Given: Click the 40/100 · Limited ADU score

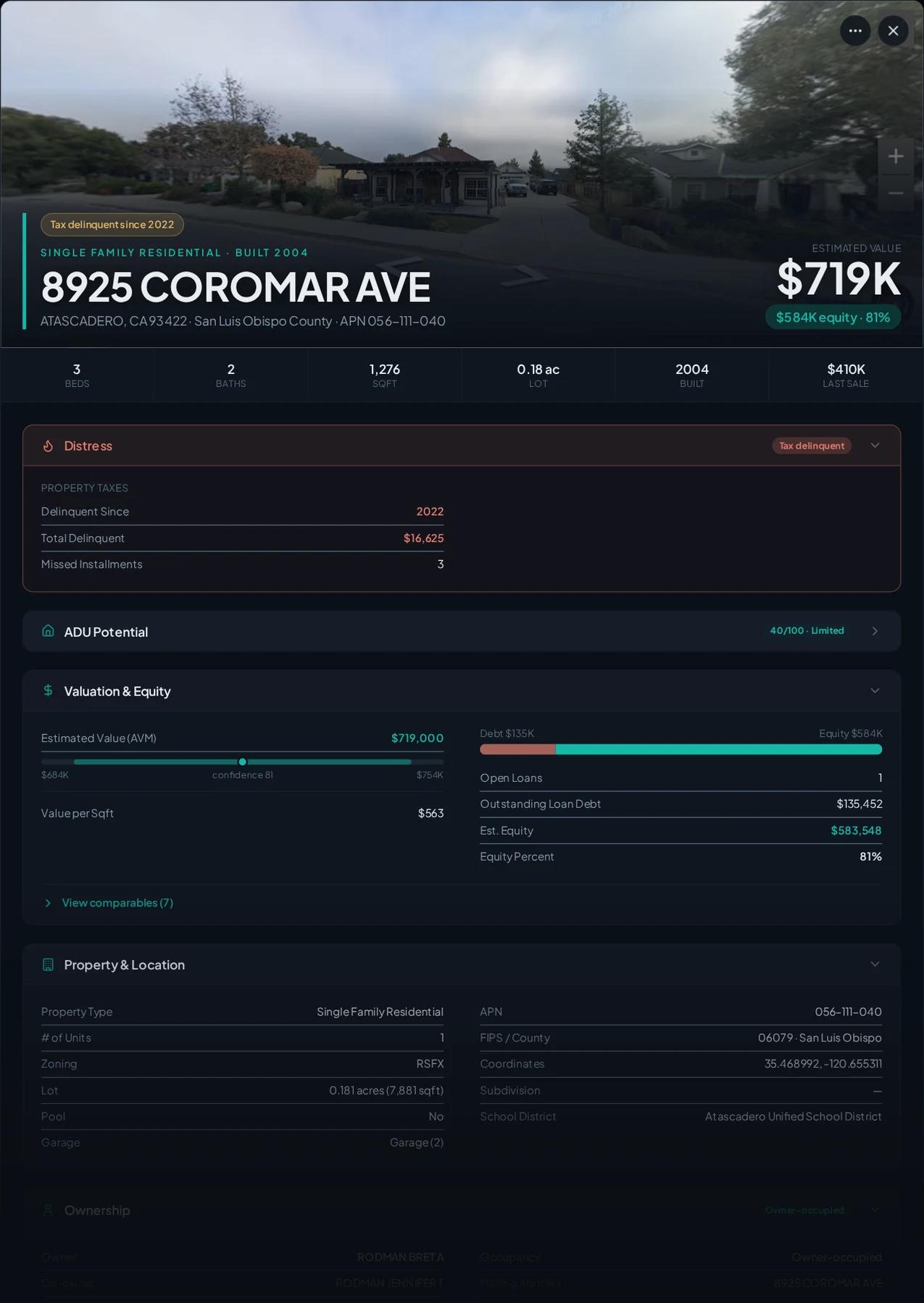Looking at the screenshot, I should (x=807, y=630).
